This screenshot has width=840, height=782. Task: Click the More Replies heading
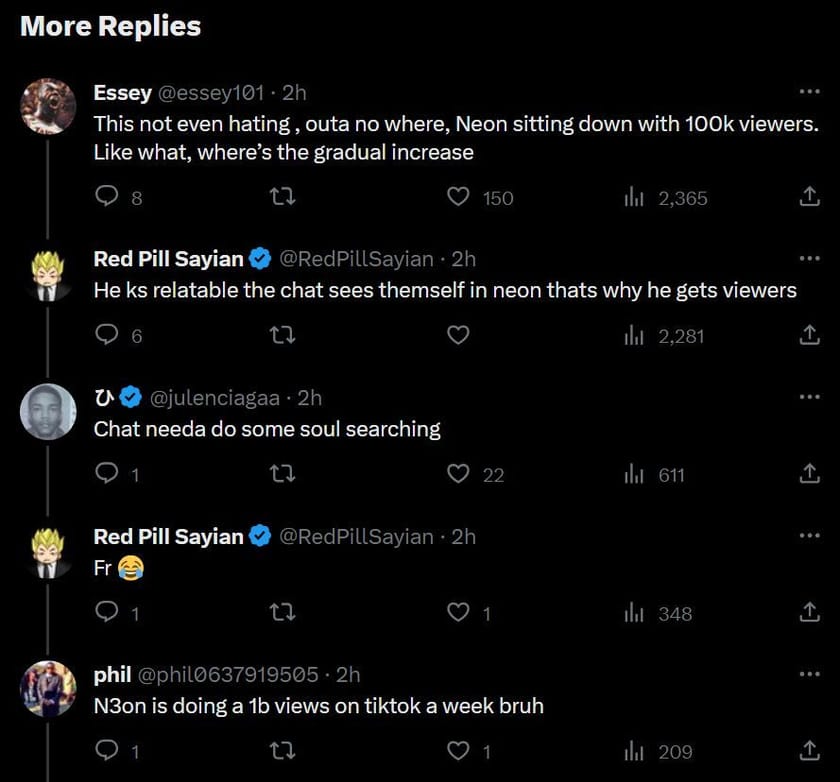[x=109, y=26]
